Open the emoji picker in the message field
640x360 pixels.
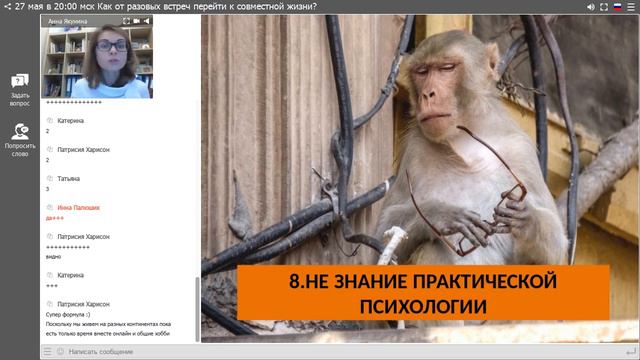click(60, 351)
